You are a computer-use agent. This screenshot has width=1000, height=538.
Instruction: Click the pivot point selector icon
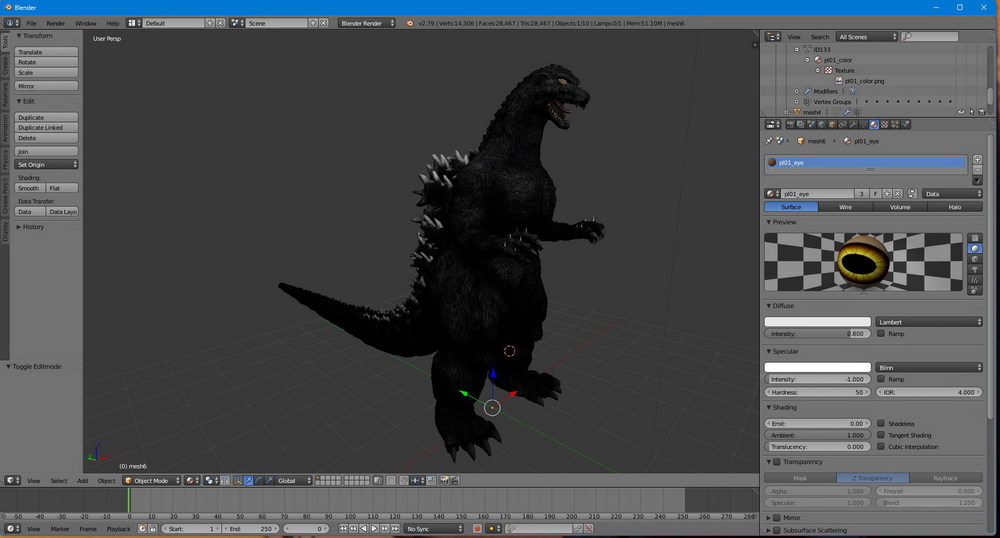[x=211, y=481]
